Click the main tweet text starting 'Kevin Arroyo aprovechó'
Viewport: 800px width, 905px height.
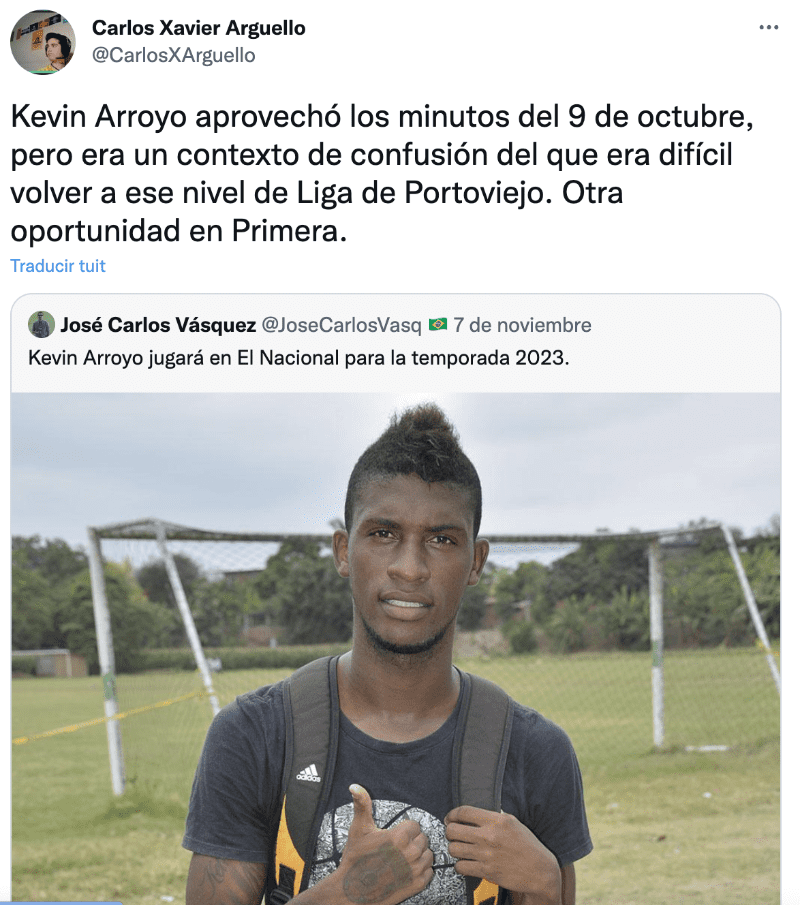383,174
